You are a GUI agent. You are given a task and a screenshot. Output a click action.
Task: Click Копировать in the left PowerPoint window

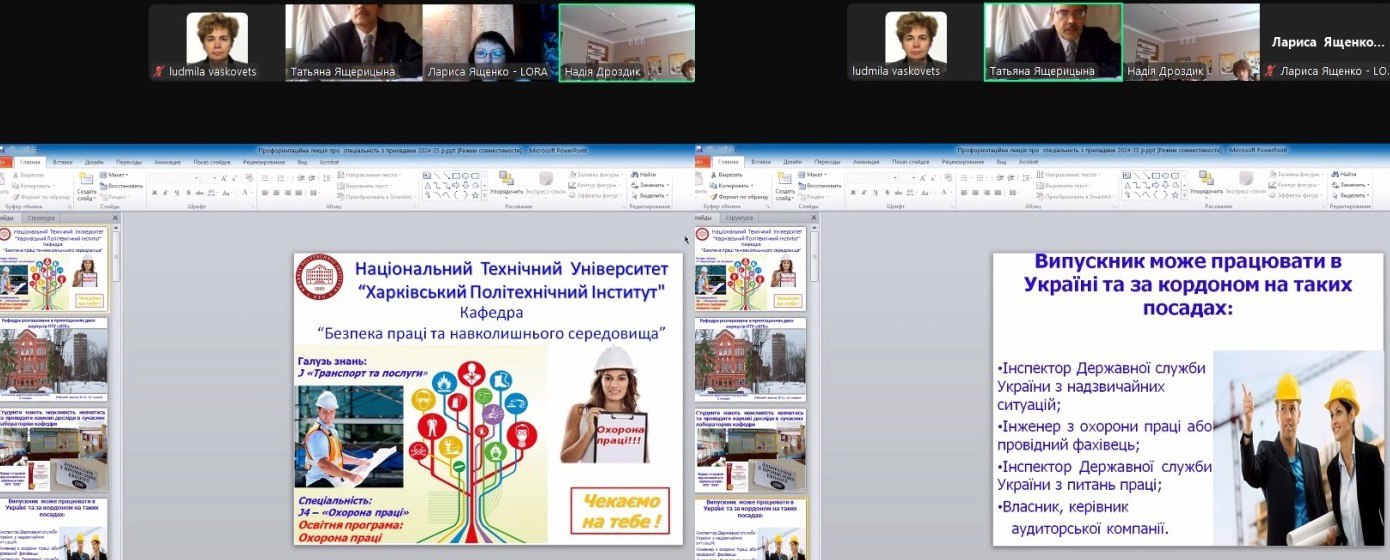33,186
